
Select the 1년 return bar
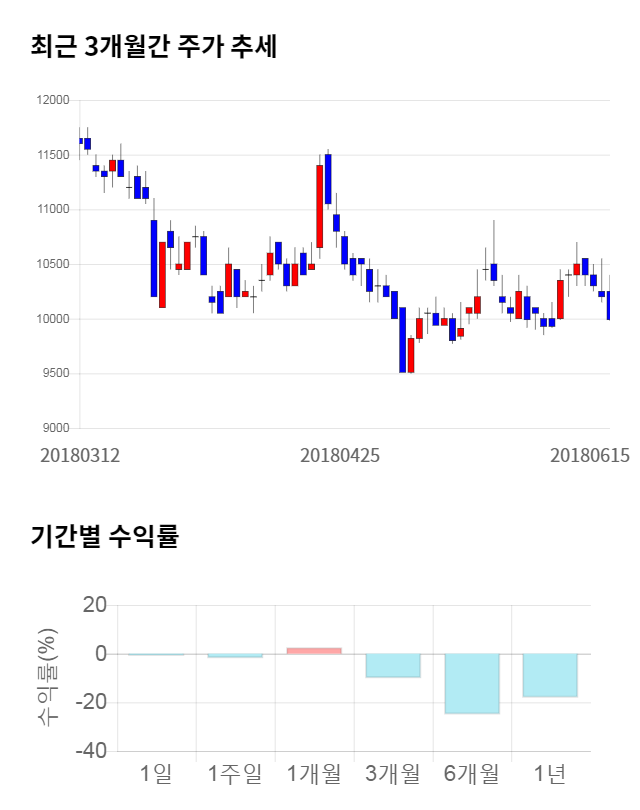(551, 675)
